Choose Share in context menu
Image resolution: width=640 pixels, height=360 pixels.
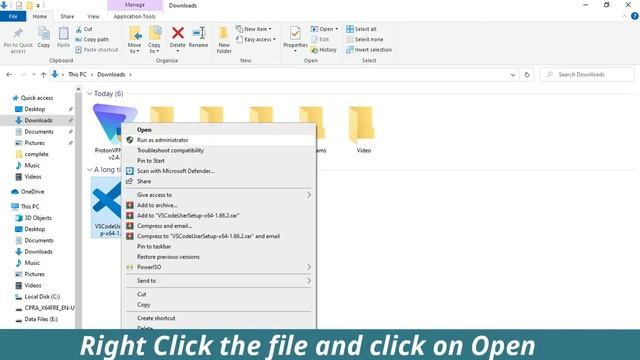tap(220, 181)
